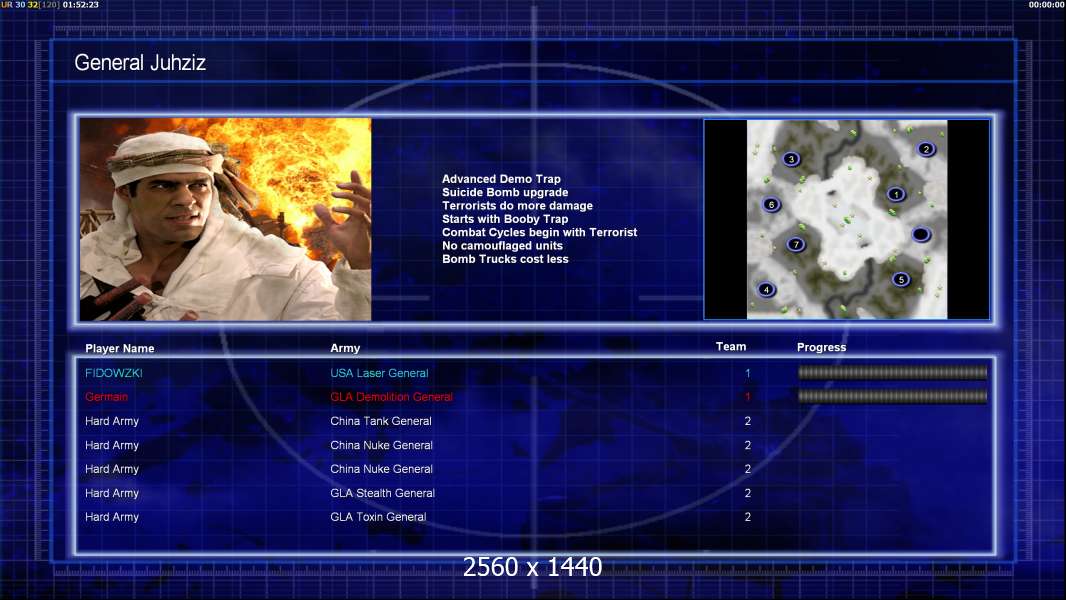Click 'Hard Army' in the China Tank General row
Screen dimensions: 1066x600
click(x=112, y=421)
